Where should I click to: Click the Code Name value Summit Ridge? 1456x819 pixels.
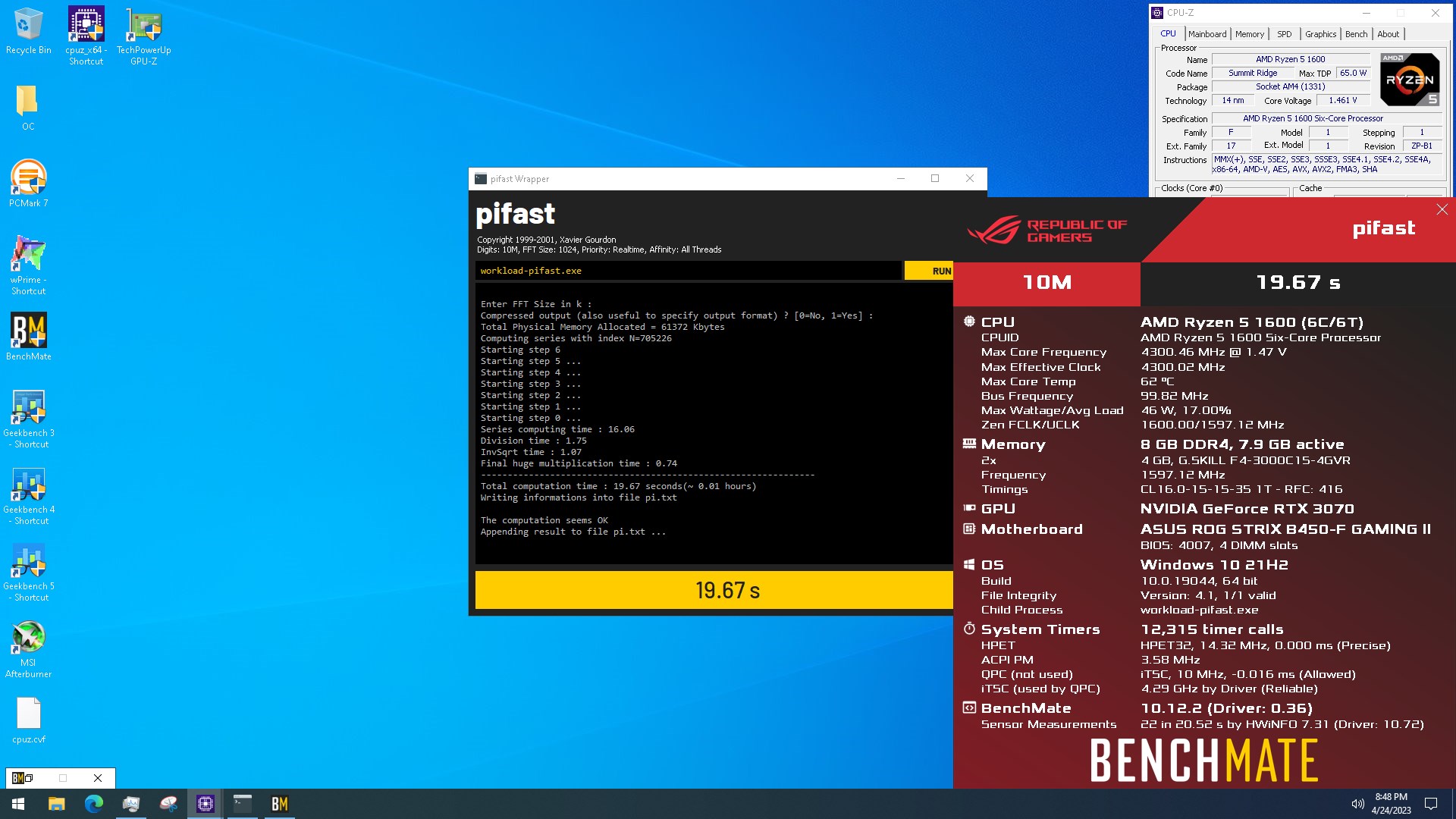[1253, 73]
